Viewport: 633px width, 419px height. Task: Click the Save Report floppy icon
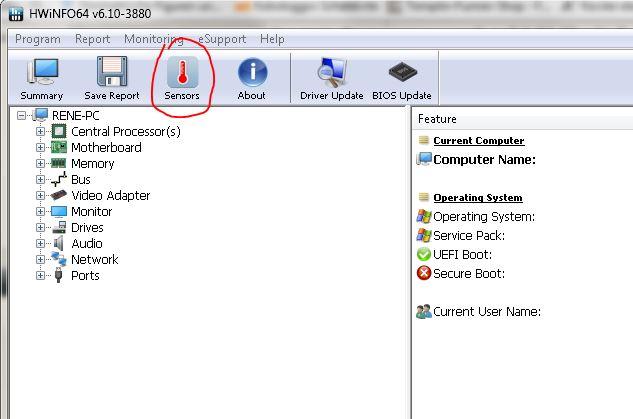[112, 71]
